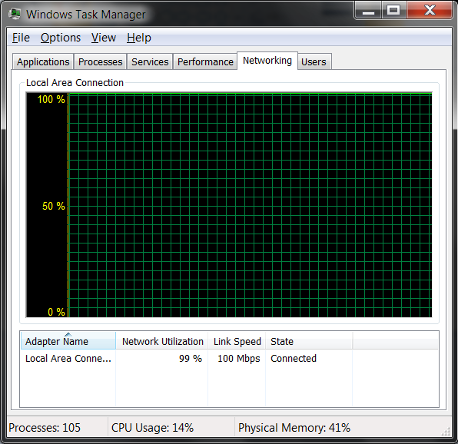This screenshot has height=444, width=458.
Task: Click the Physical Memory: 41% status entry
Action: [294, 428]
